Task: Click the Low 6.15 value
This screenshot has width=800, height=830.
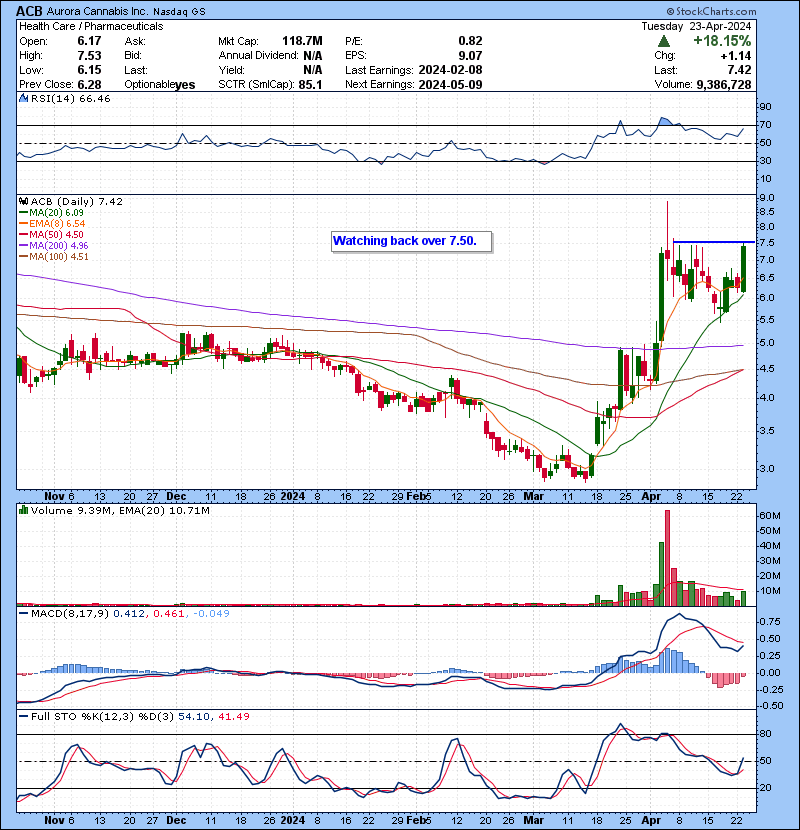Action: (89, 70)
